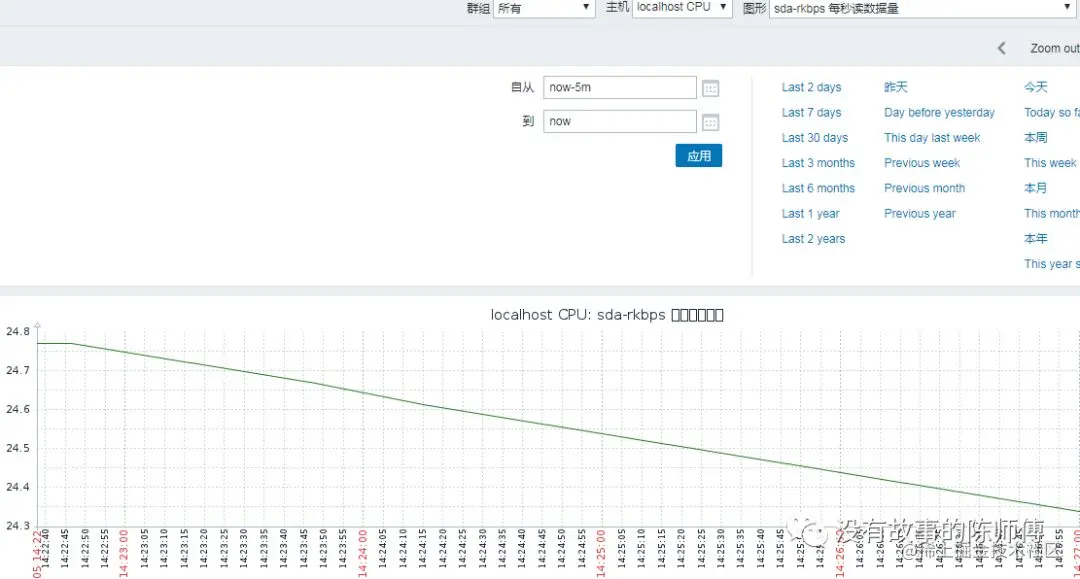Select the Previous year range

[x=920, y=213]
